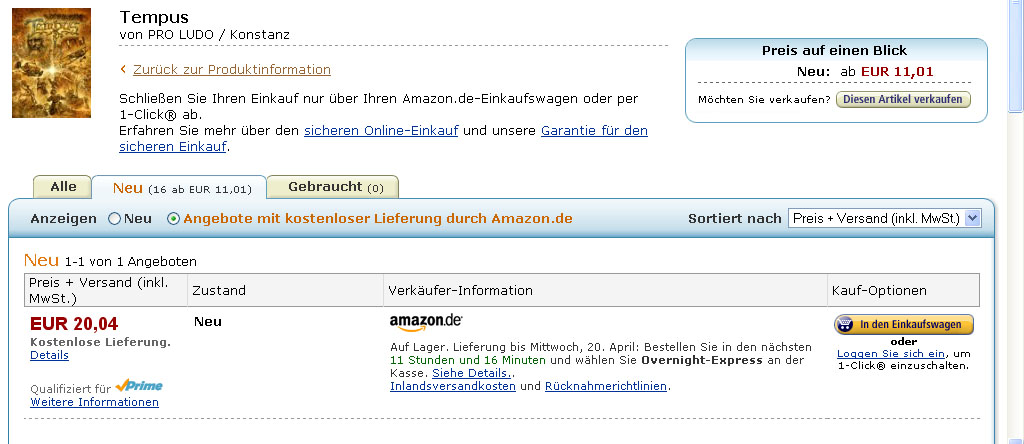Click the amazon.de seller logo

426,321
